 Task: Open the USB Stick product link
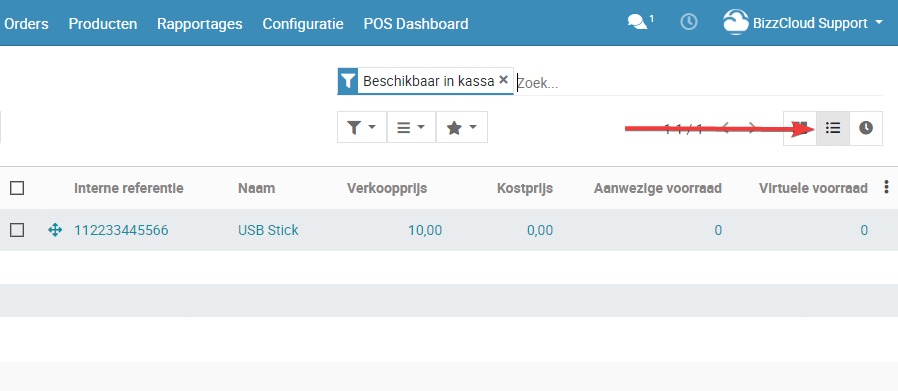[268, 230]
